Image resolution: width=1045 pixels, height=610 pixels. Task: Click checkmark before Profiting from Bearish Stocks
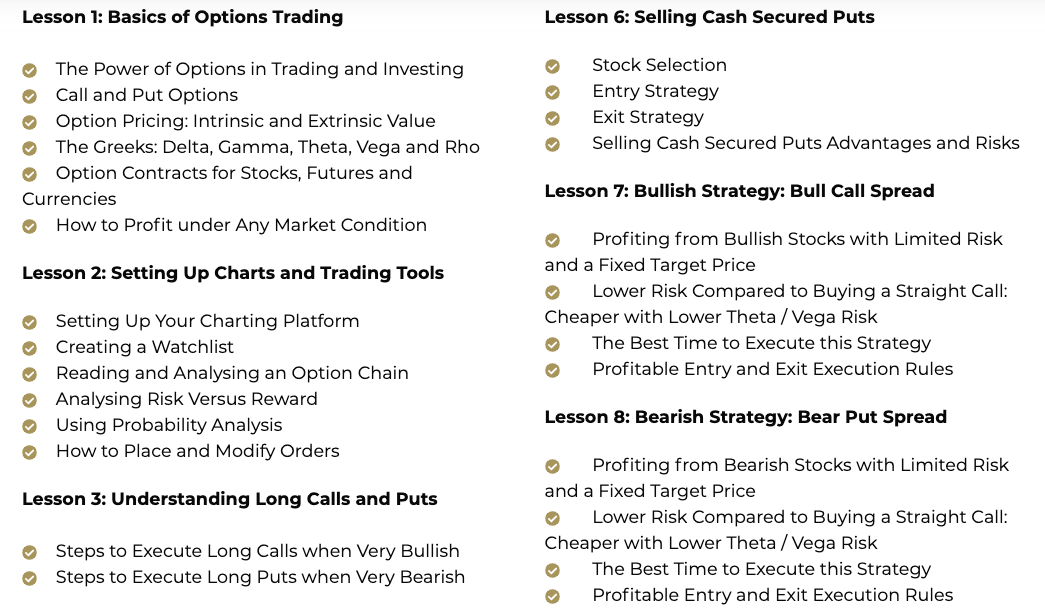(552, 467)
